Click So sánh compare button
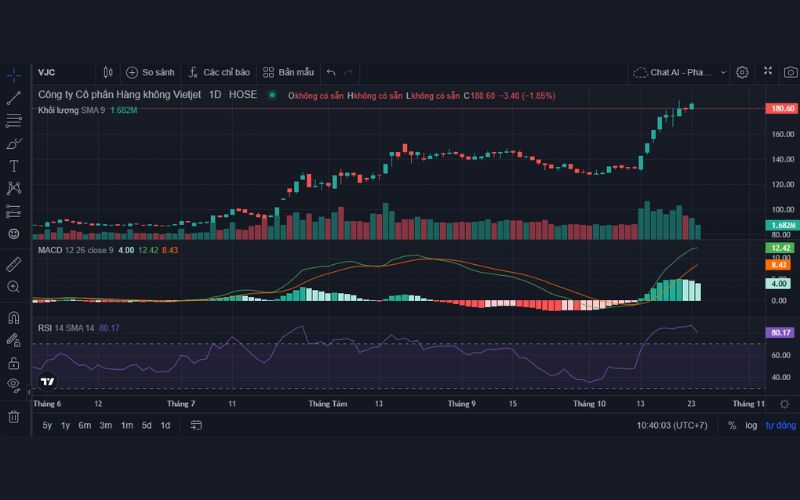The image size is (800, 500). pos(150,72)
